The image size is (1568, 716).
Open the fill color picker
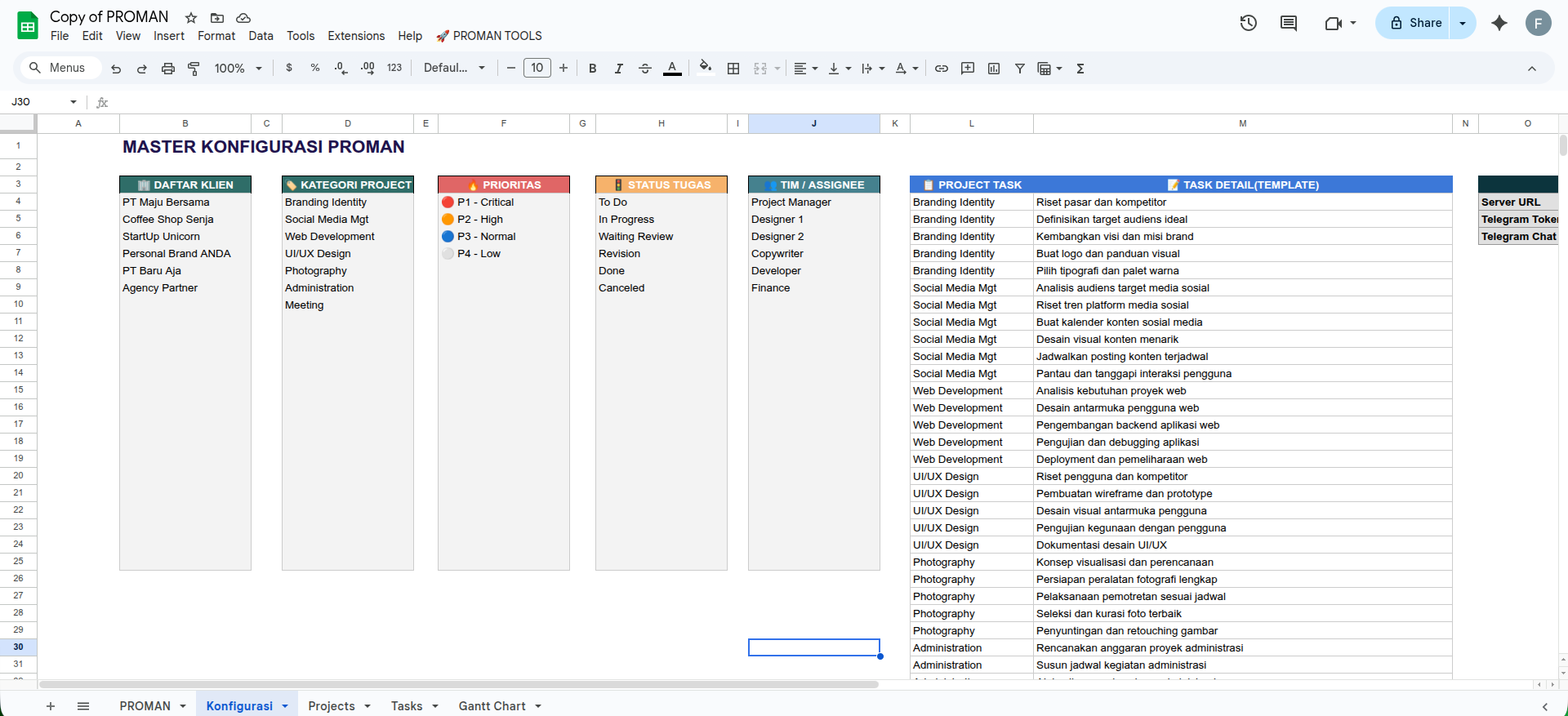705,69
